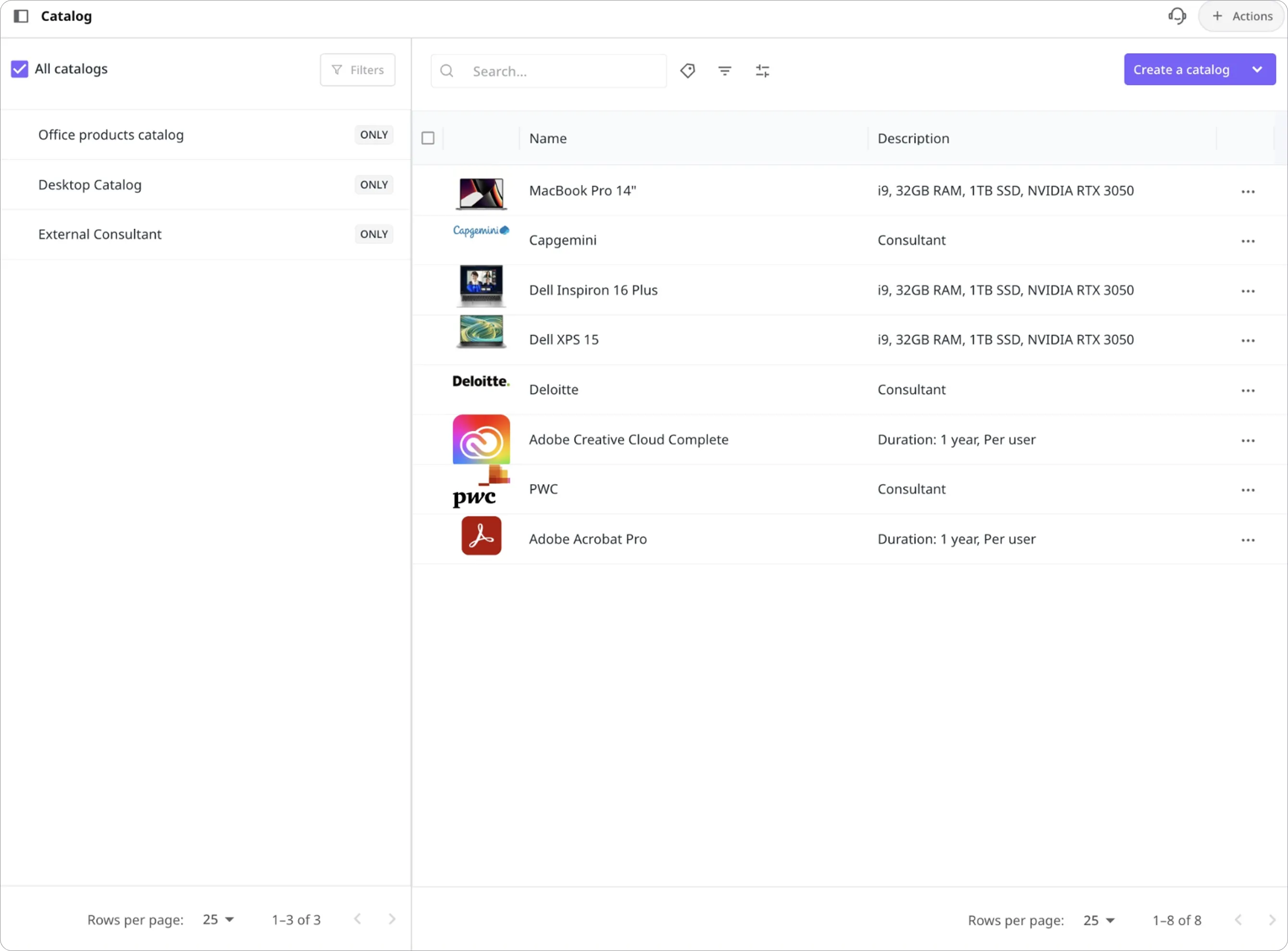The image size is (1288, 951).
Task: Click the Actions button
Action: [1242, 16]
